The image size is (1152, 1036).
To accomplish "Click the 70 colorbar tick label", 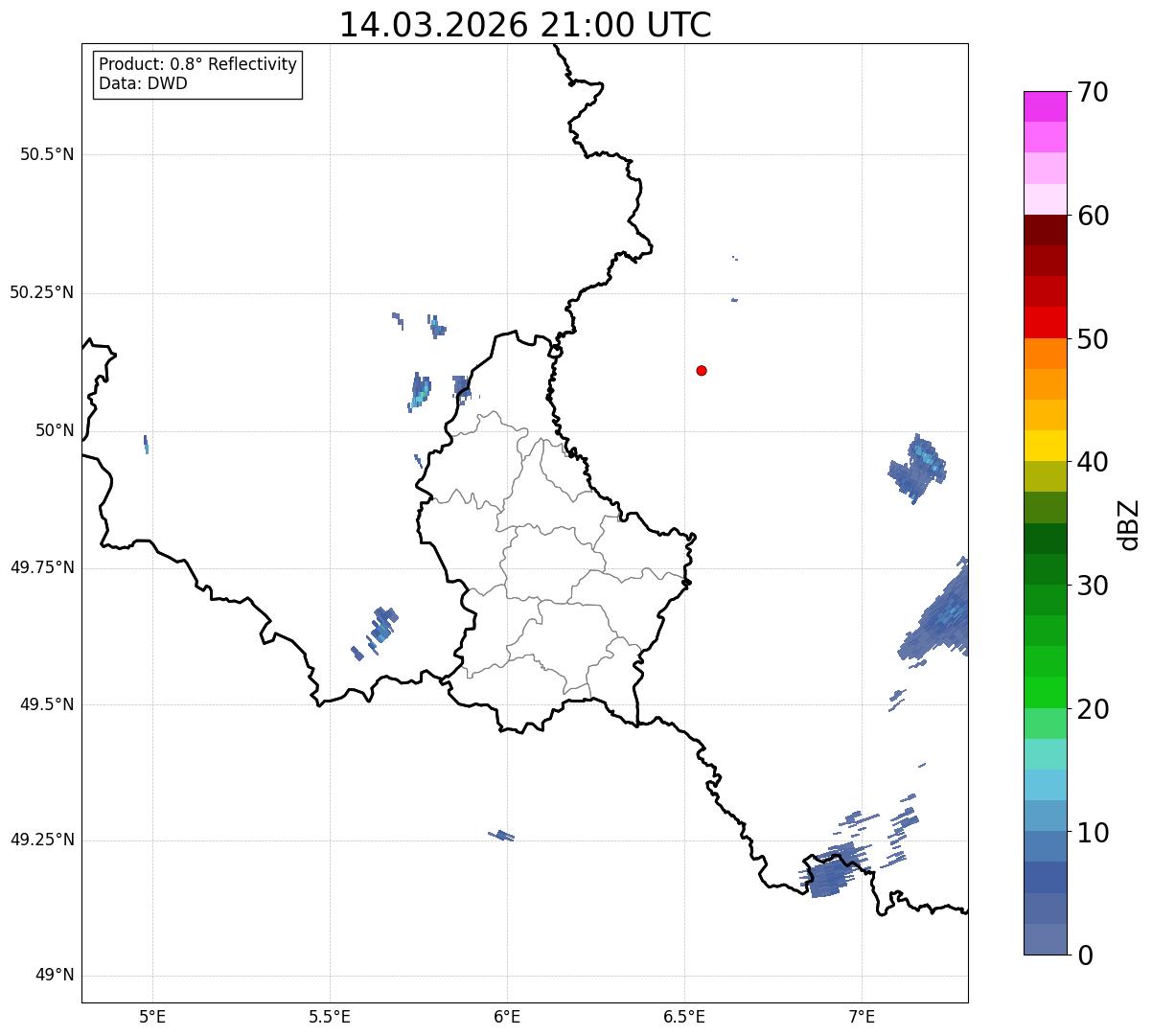I will pyautogui.click(x=1093, y=92).
